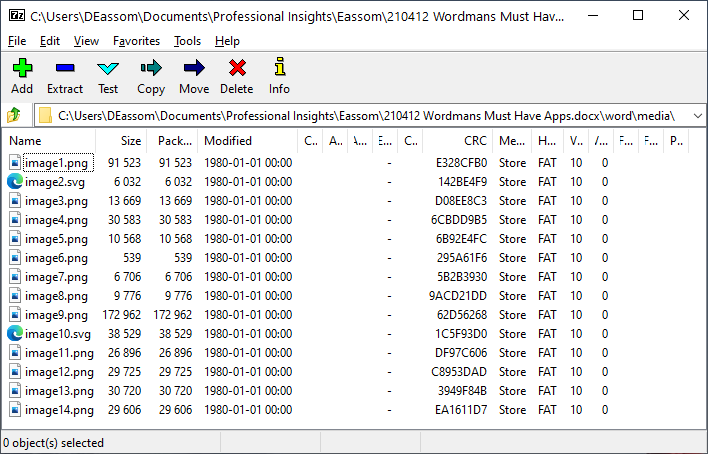Sort by the CRC column header
This screenshot has height=454, width=708.
457,141
